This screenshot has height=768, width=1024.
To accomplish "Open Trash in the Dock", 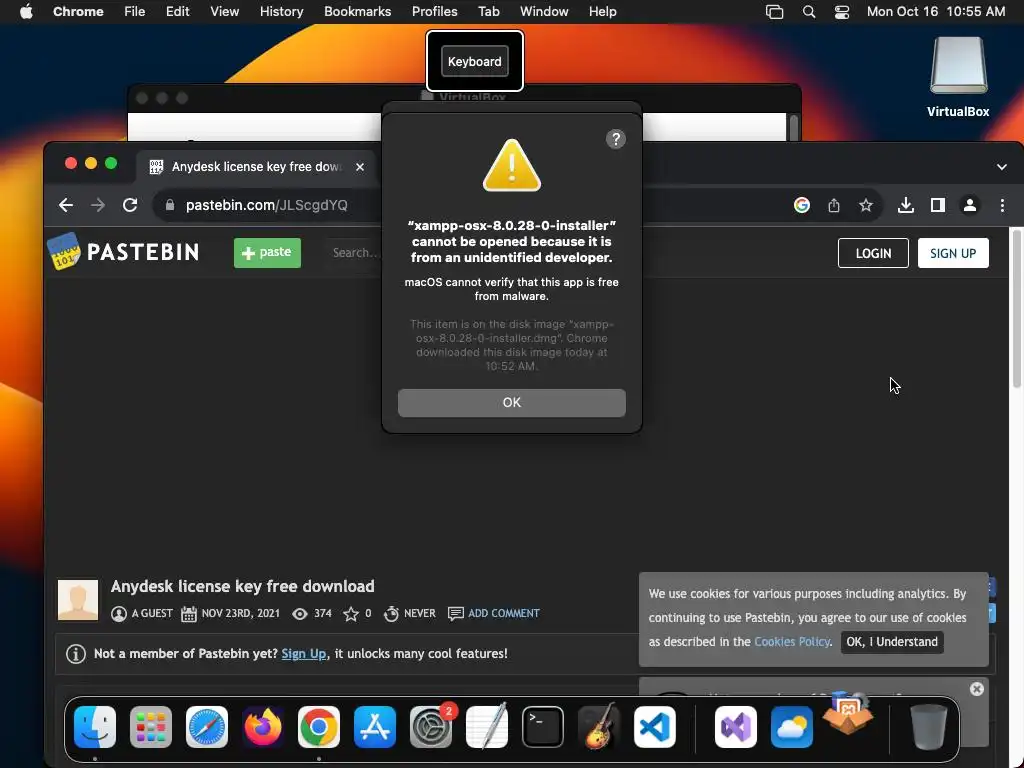I will (929, 727).
